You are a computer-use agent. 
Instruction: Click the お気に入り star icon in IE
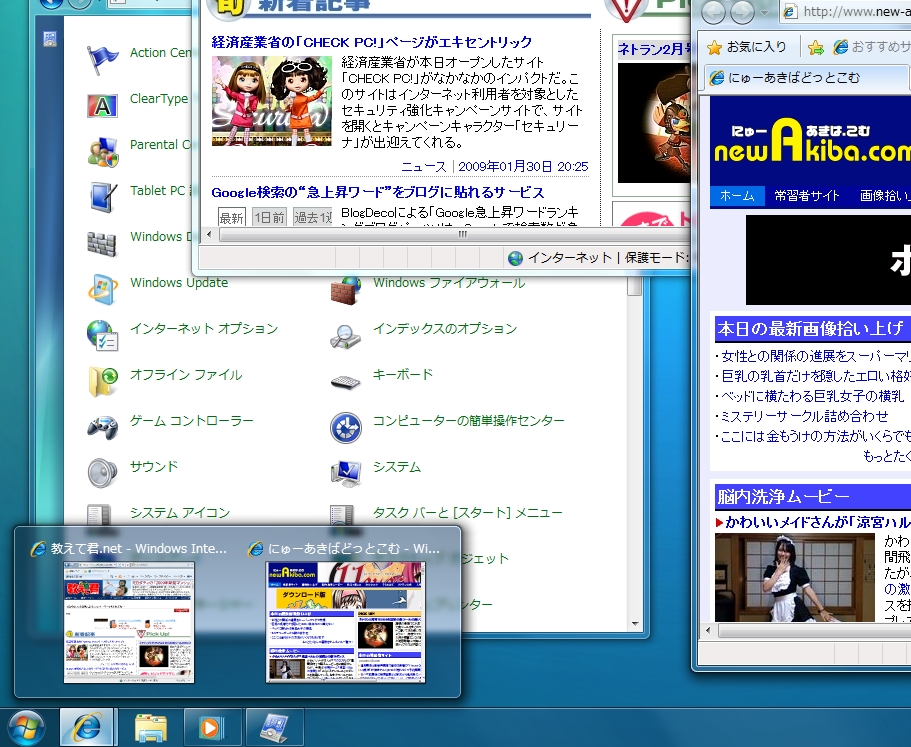click(715, 47)
